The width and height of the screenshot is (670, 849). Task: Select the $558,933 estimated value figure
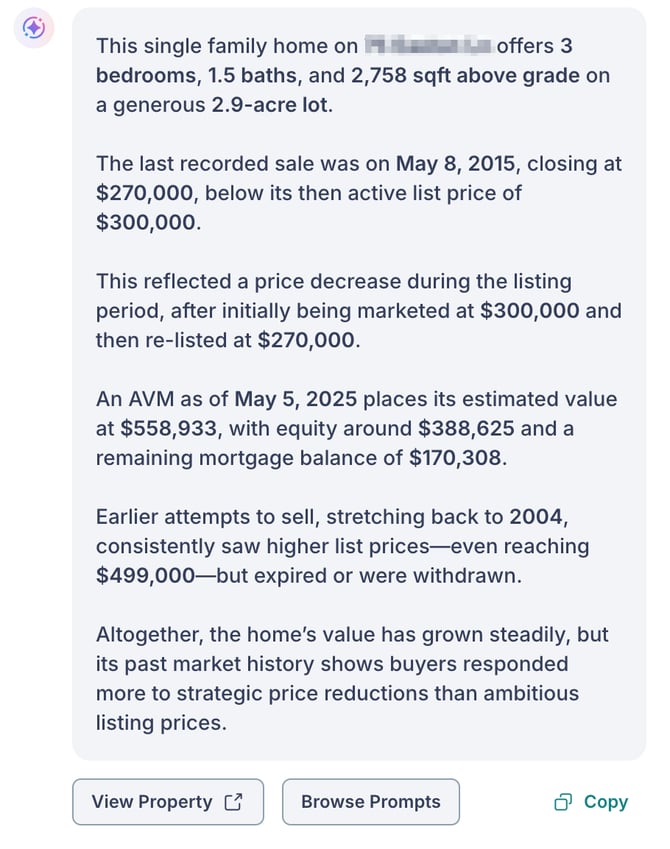point(172,428)
